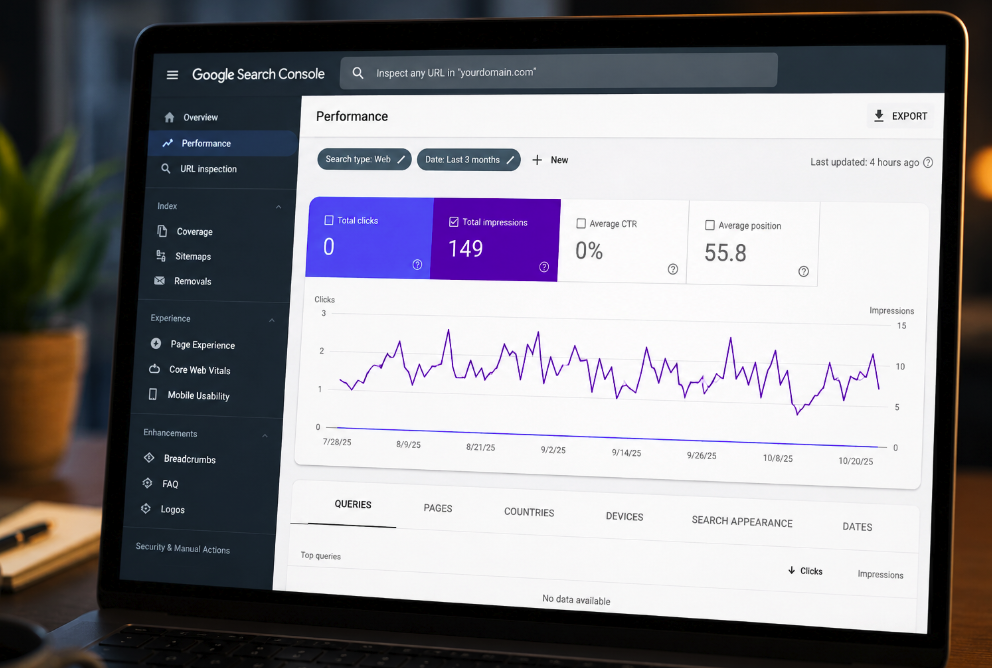Open the hamburger navigation menu
The width and height of the screenshot is (992, 668).
pos(172,75)
